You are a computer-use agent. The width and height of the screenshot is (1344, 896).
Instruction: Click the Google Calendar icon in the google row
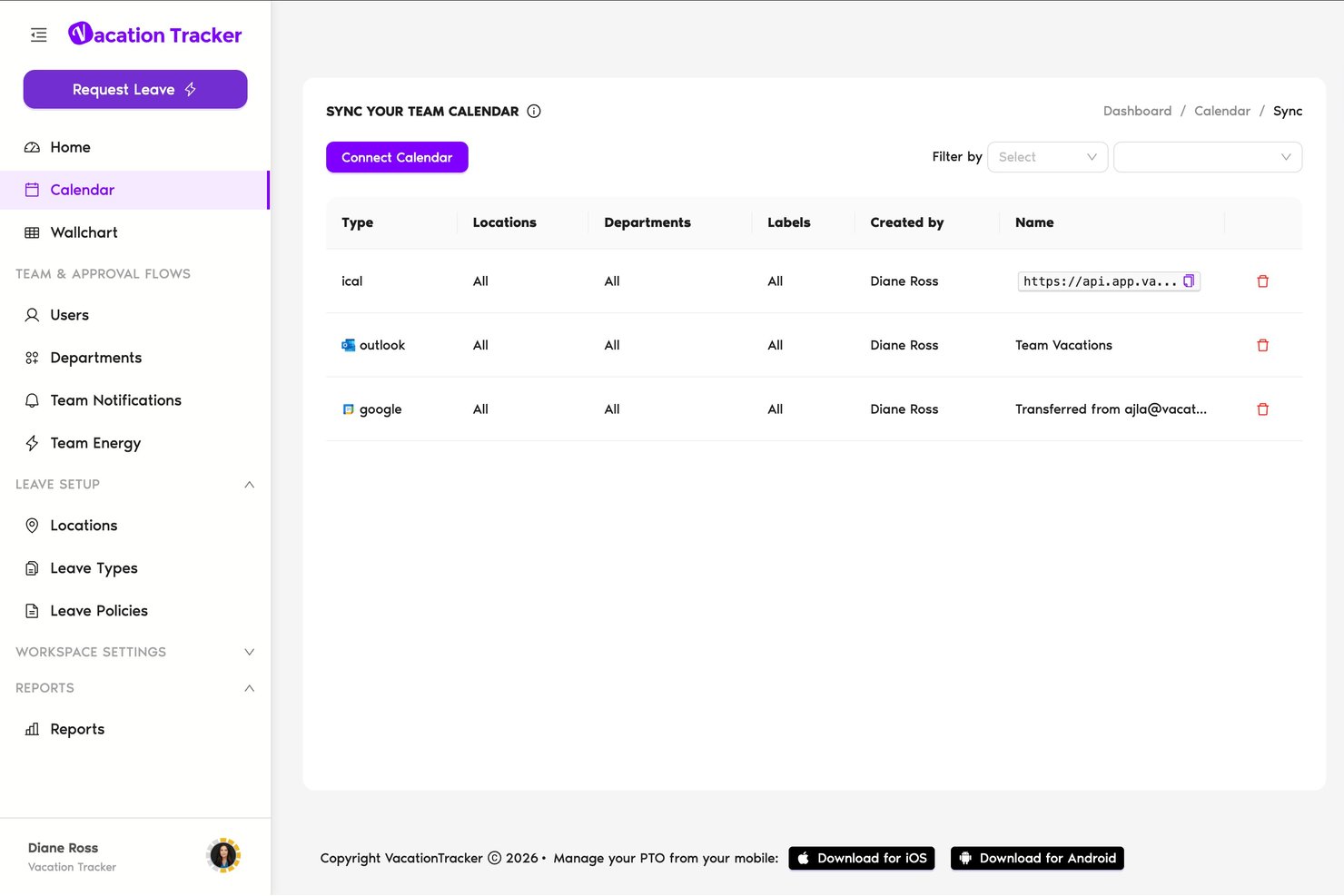[348, 409]
